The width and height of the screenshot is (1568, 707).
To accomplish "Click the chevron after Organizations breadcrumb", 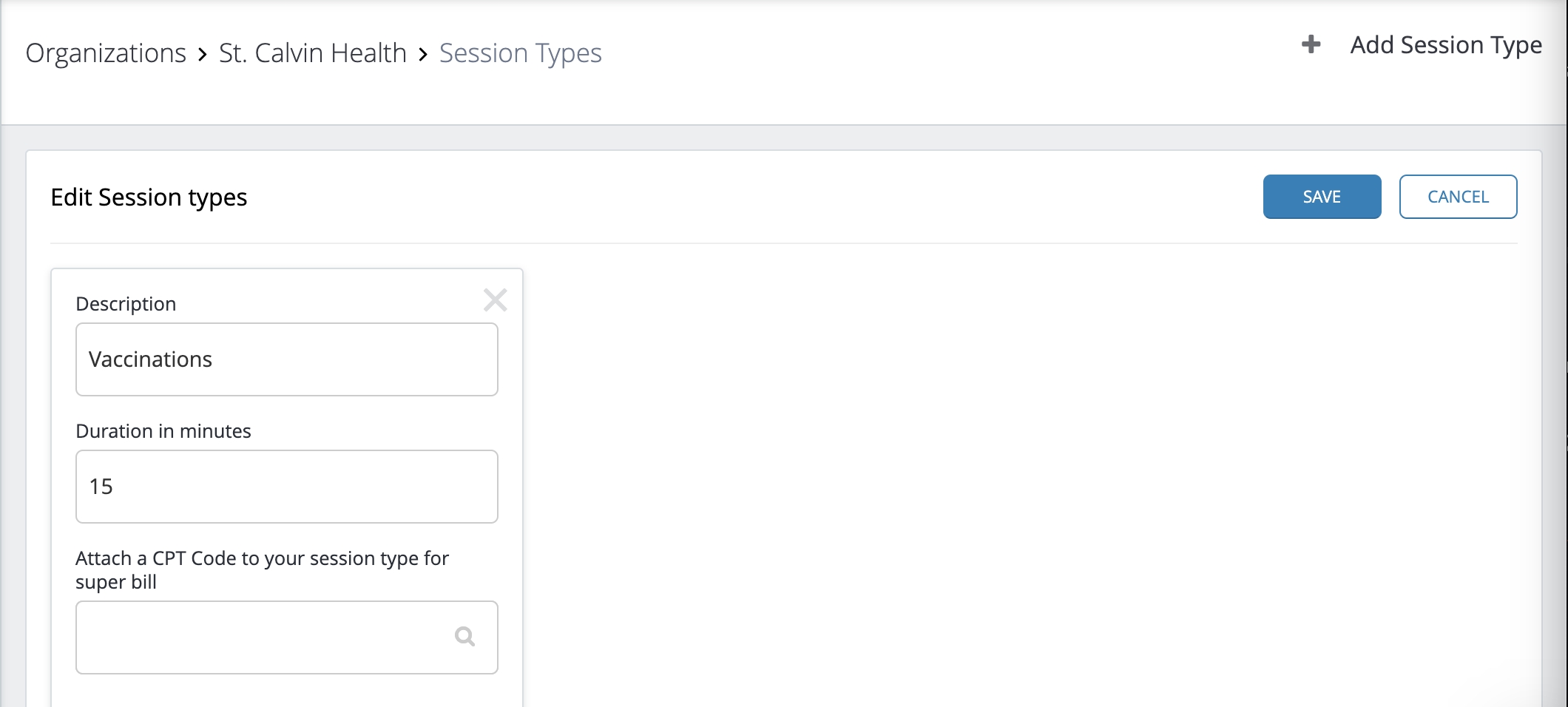I will 203,54.
